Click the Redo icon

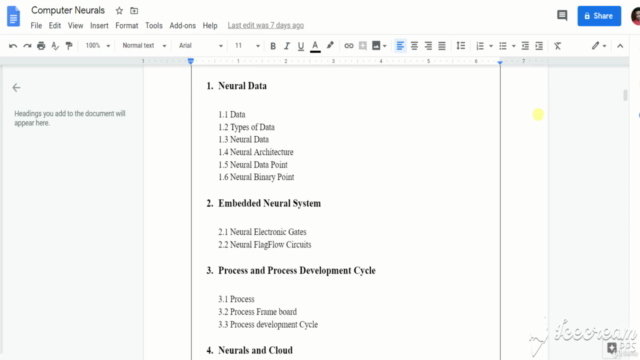click(27, 46)
